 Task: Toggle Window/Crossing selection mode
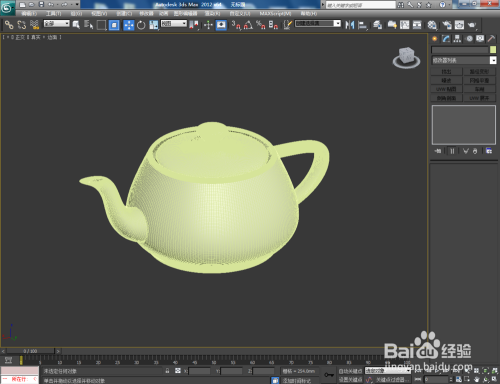coord(114,25)
